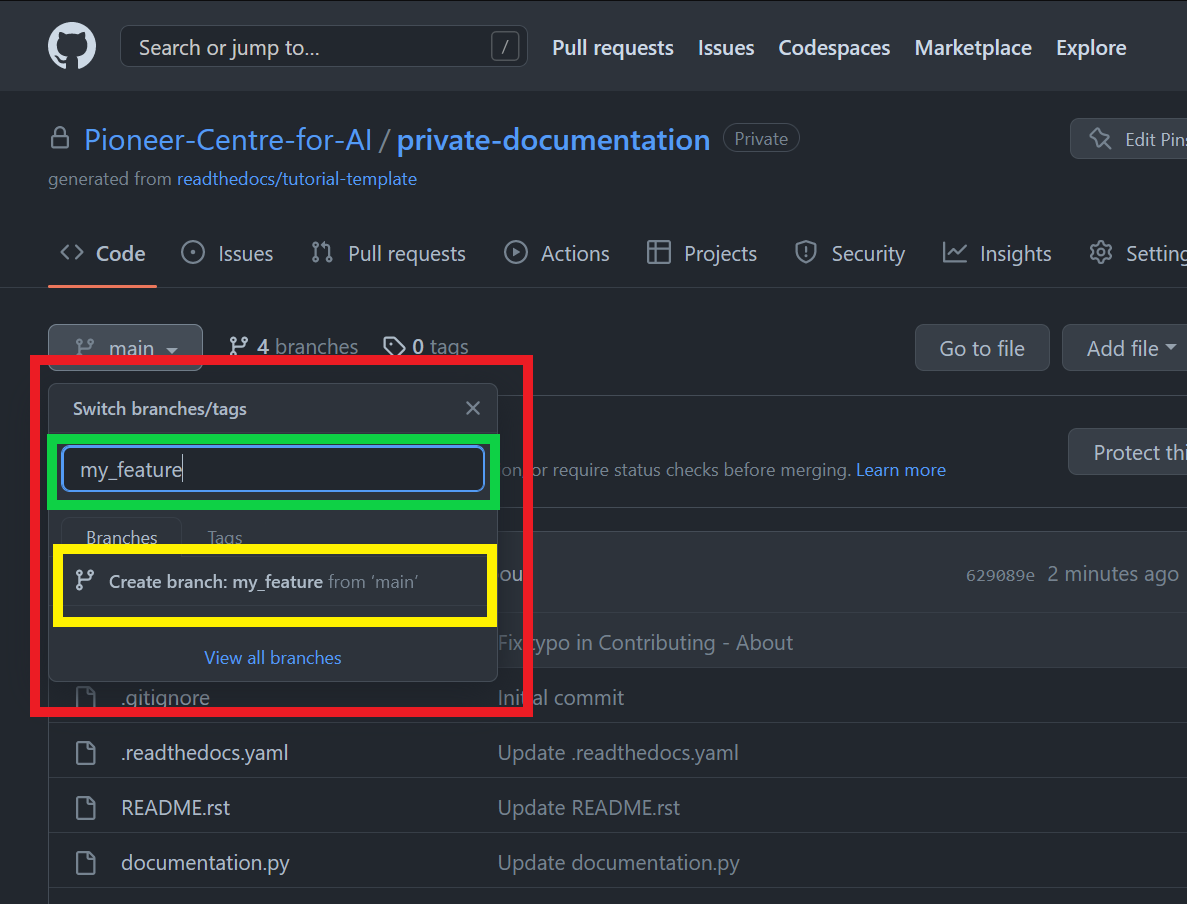Open the Settings tab
The image size is (1187, 904).
1138,253
